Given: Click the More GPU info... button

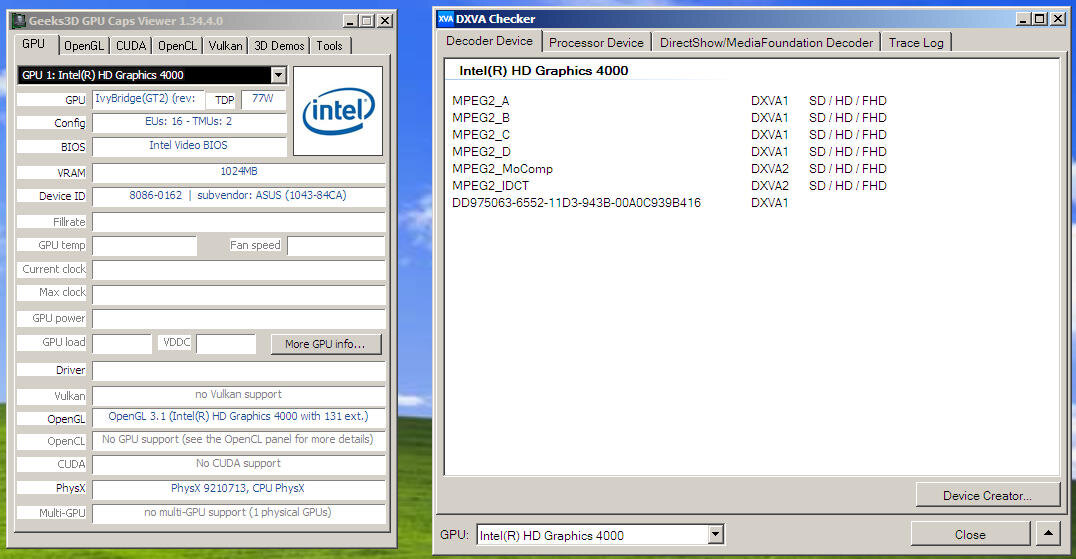Looking at the screenshot, I should (x=325, y=344).
